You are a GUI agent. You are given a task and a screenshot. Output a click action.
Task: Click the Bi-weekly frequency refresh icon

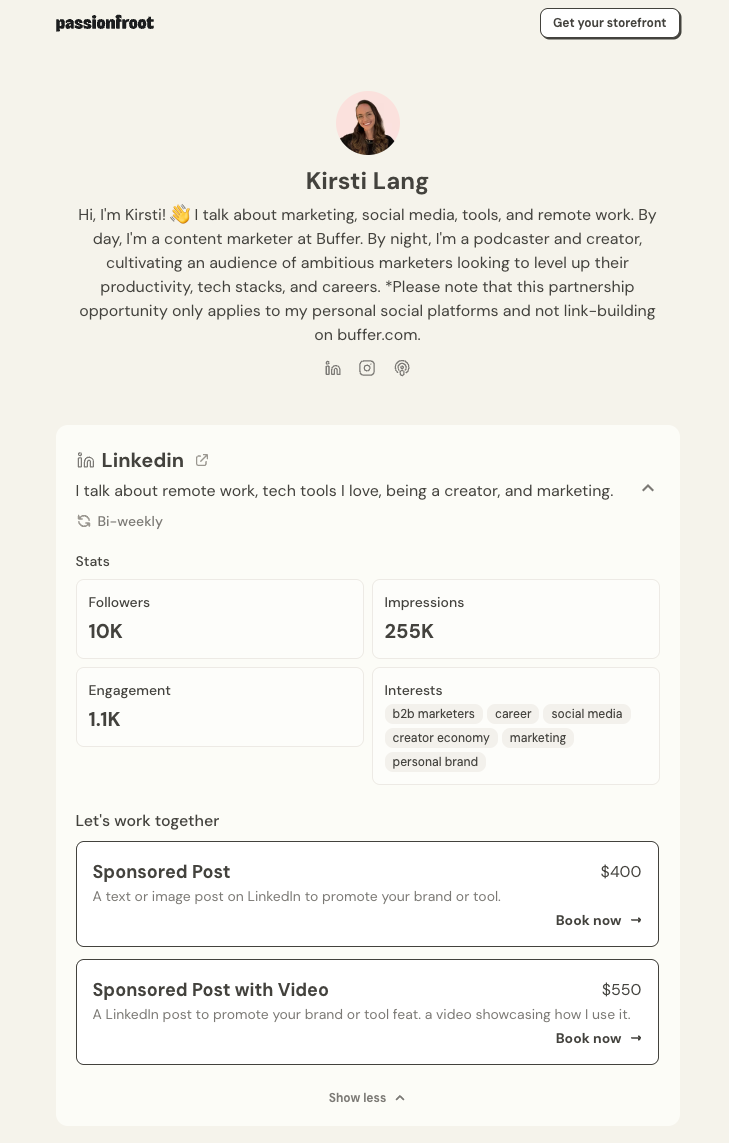click(x=84, y=521)
